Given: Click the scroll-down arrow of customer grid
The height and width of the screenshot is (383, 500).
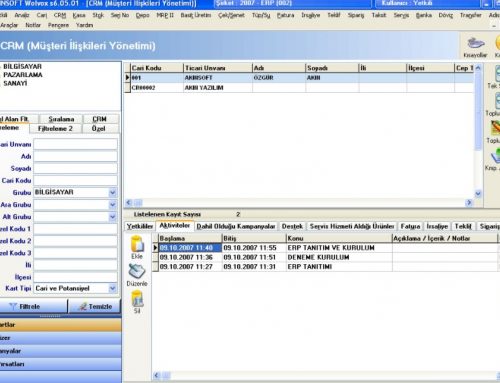Looking at the screenshot, I should (478, 194).
